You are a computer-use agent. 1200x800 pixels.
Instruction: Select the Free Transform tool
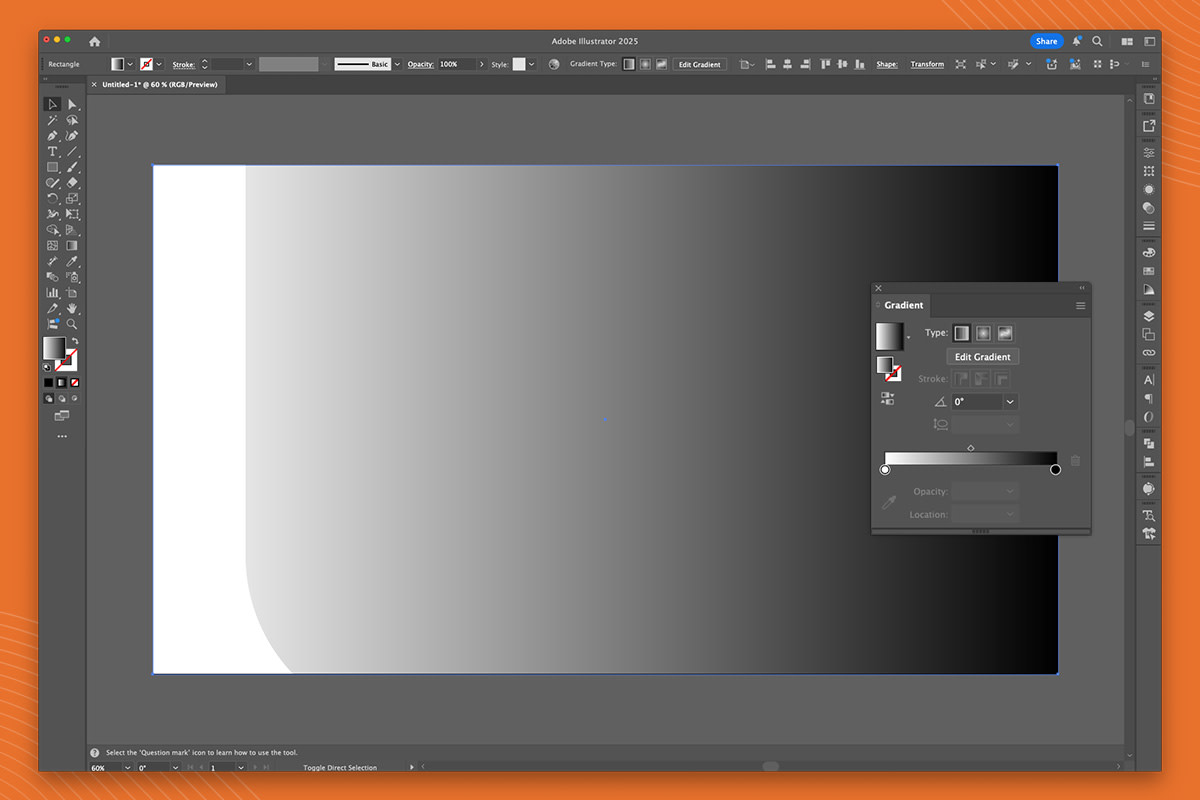coord(72,214)
